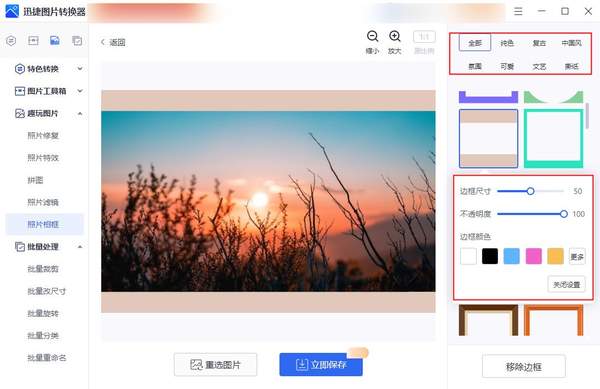Open 照片滤镜 in the sidebar
This screenshot has height=389, width=600.
(43, 202)
